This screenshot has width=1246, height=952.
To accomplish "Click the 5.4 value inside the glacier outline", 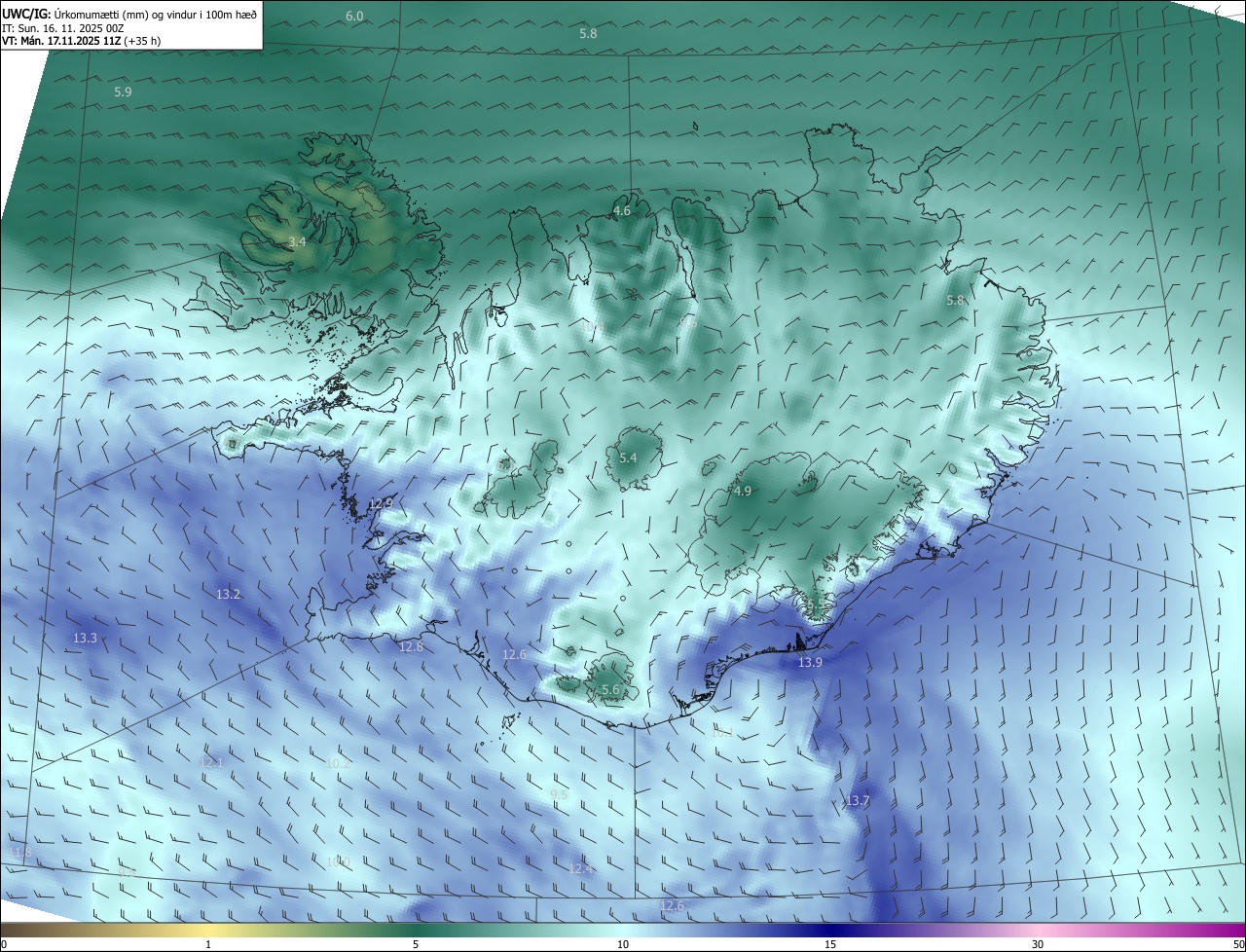I will [628, 458].
